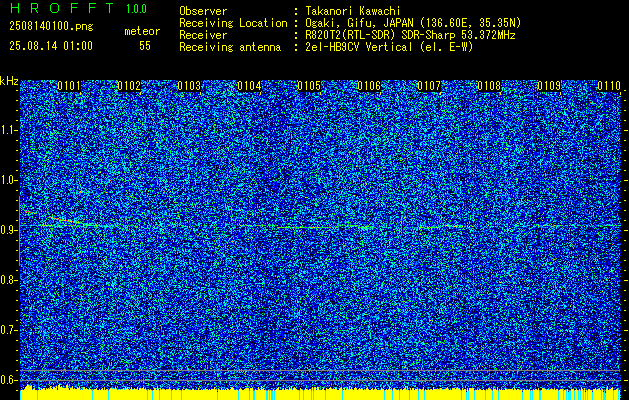629x400 pixels.
Task: Click the meteor count value 55
Action: pyautogui.click(x=145, y=46)
